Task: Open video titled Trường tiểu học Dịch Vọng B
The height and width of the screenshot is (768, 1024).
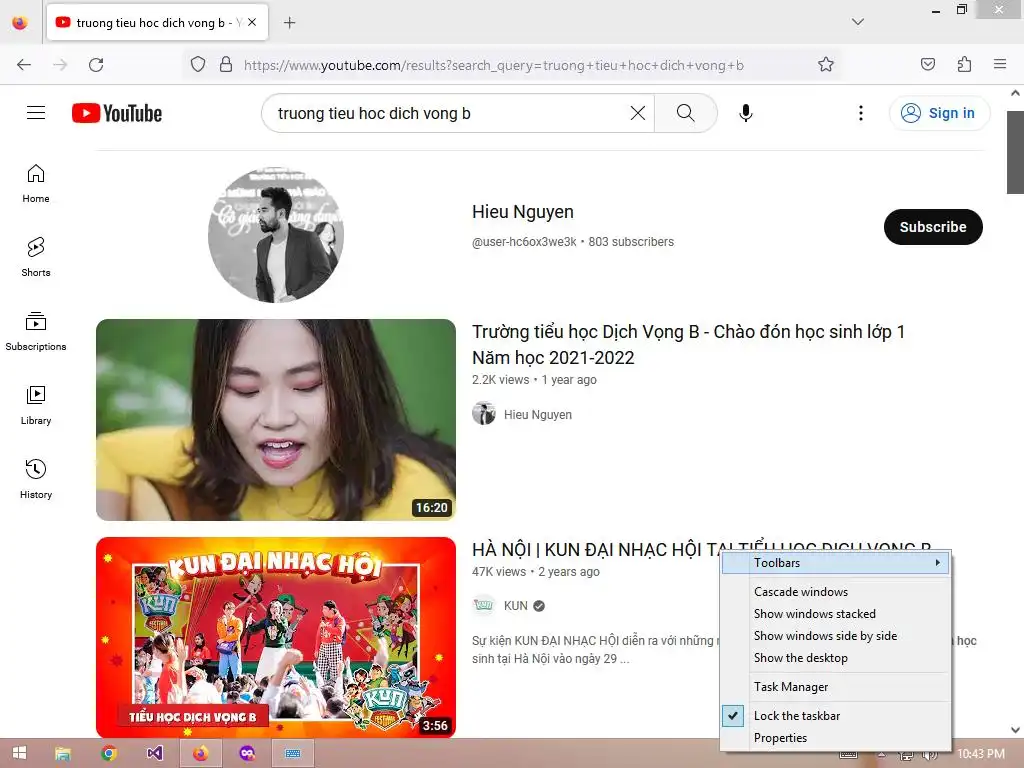Action: click(688, 344)
